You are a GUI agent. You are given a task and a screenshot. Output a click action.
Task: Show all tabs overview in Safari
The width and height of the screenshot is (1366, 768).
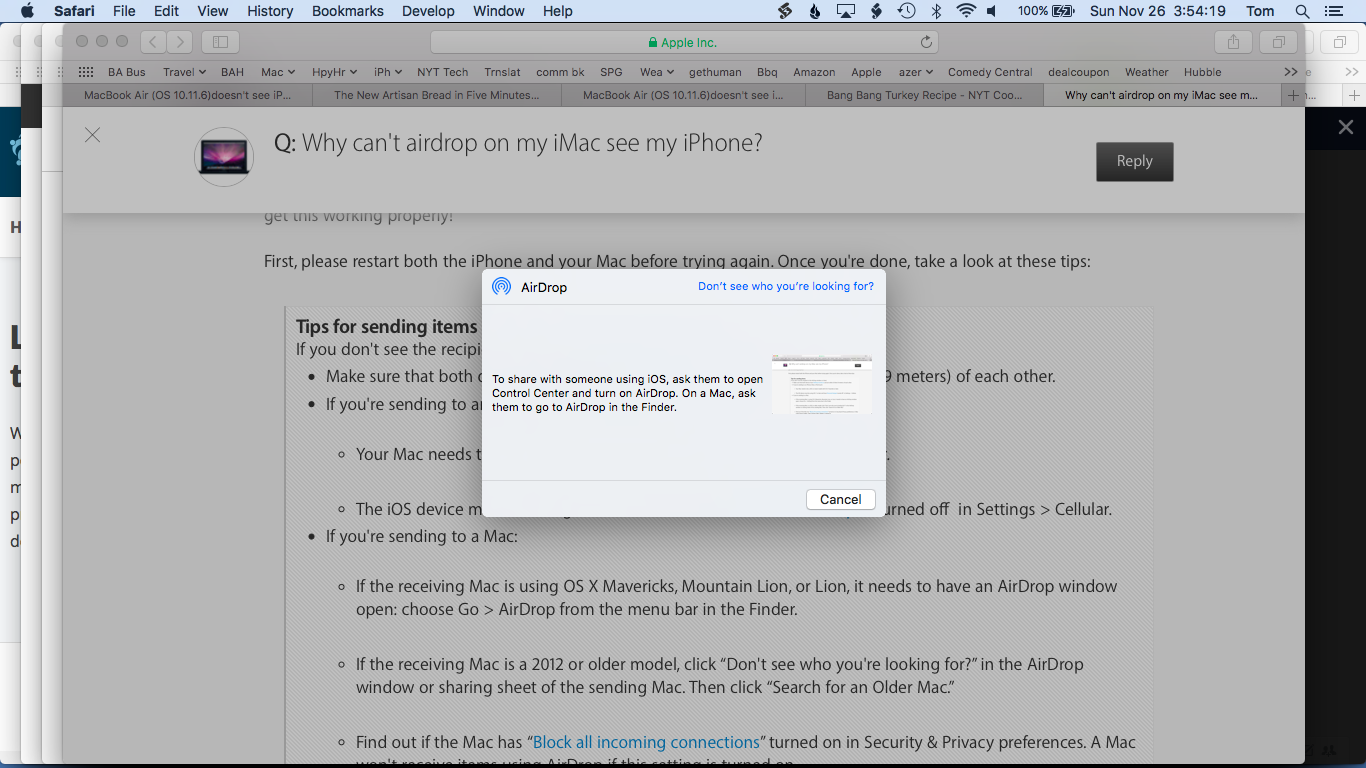pos(1278,42)
